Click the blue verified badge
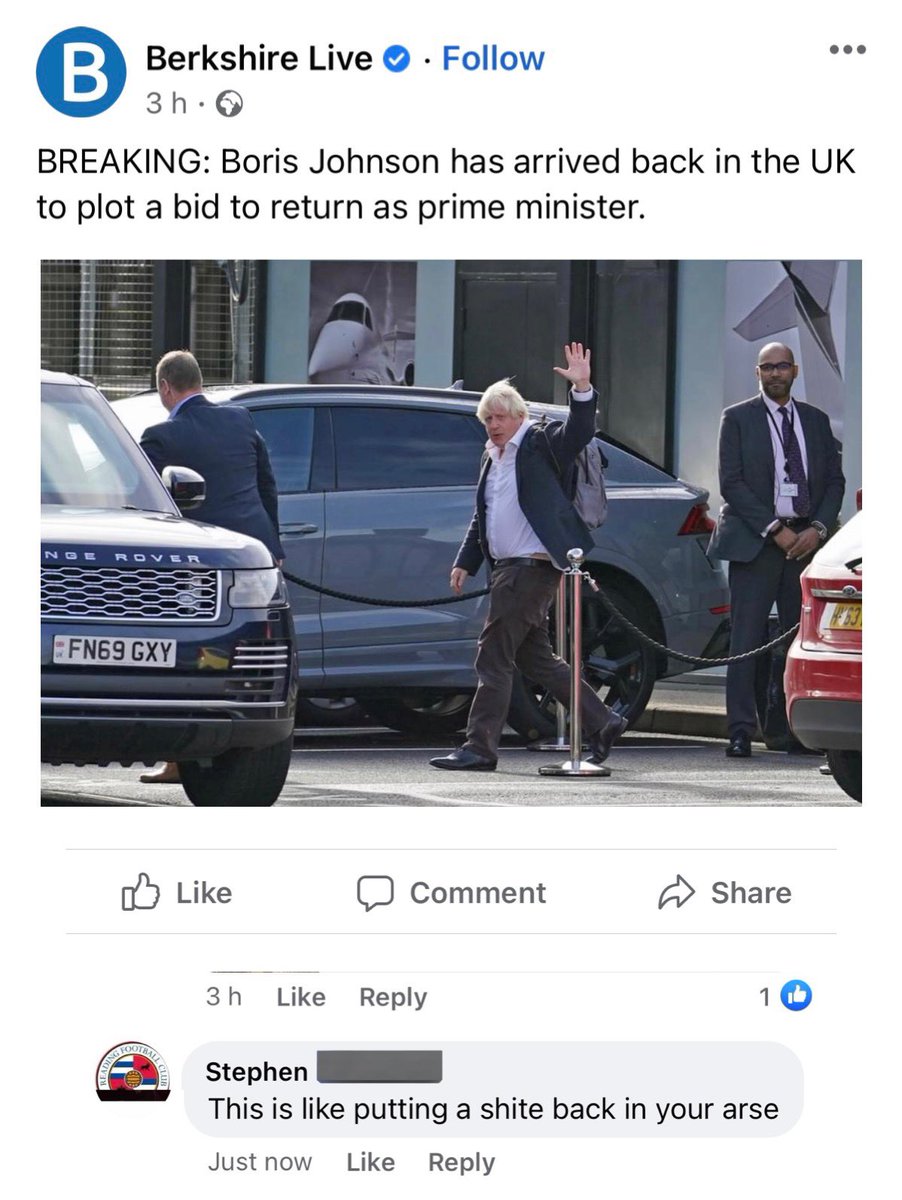 click(398, 60)
